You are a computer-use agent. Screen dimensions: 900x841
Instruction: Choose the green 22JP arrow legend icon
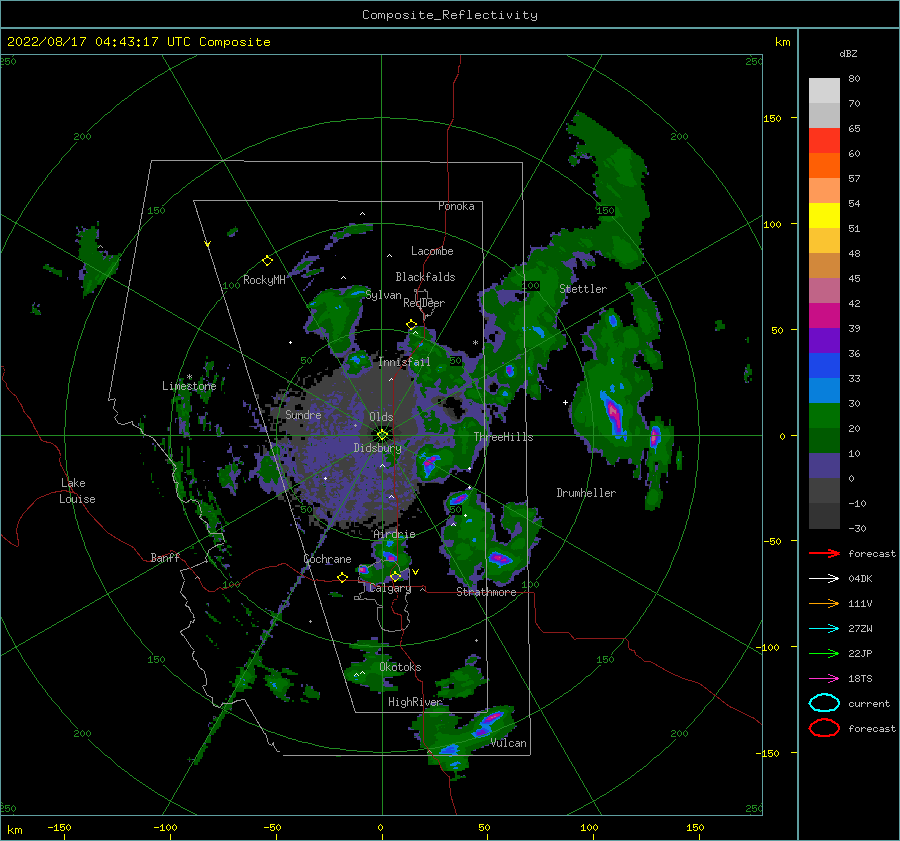pos(824,653)
